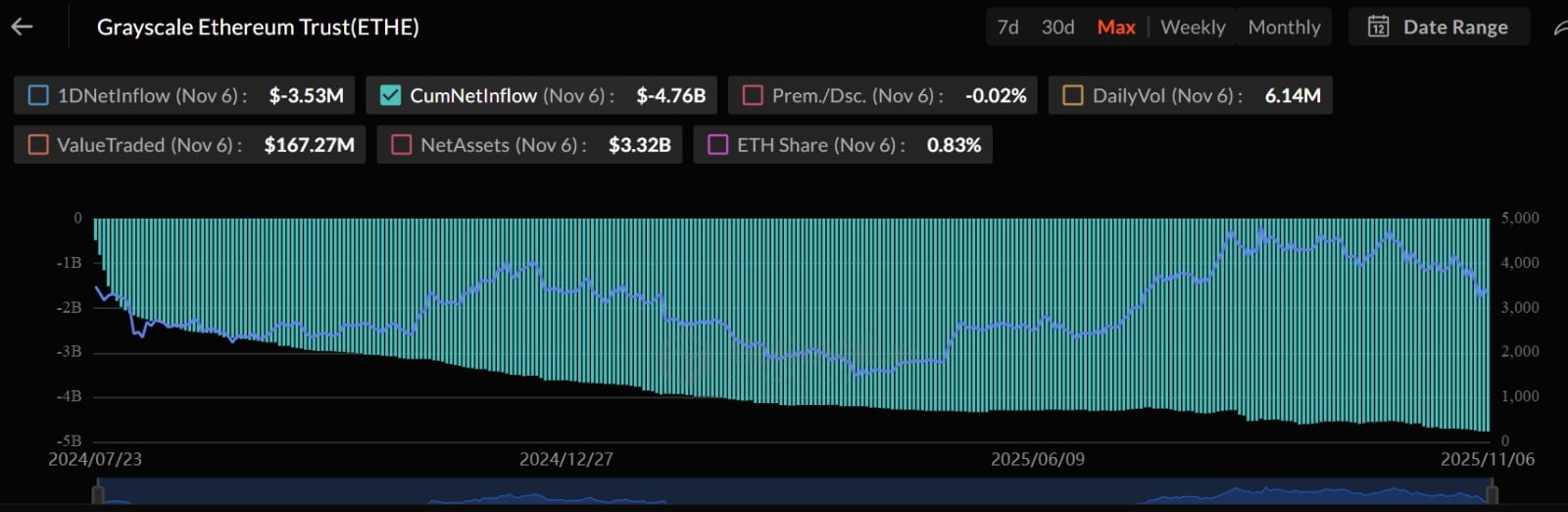Open the calendar icon in Date Range
1568x512 pixels.
[1378, 26]
